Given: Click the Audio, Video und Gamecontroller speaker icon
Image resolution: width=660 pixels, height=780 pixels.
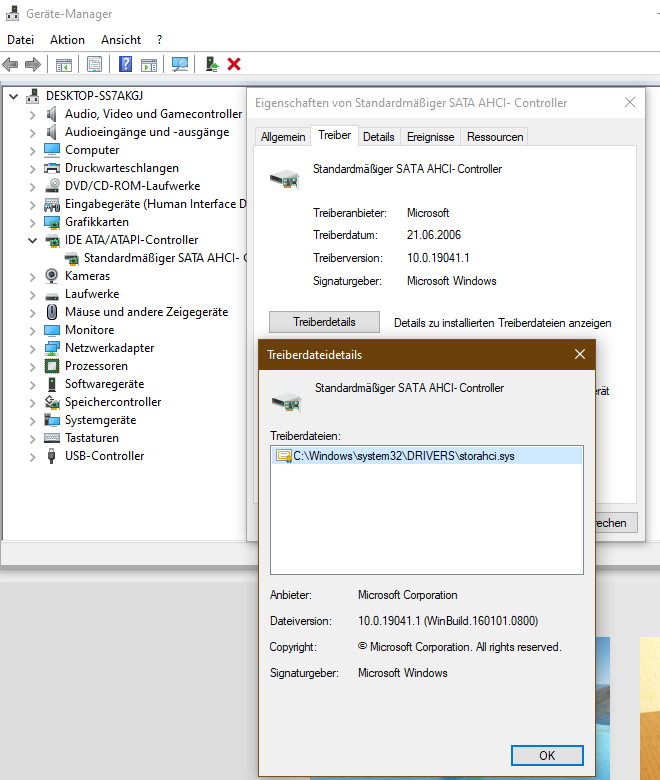Looking at the screenshot, I should pyautogui.click(x=51, y=114).
